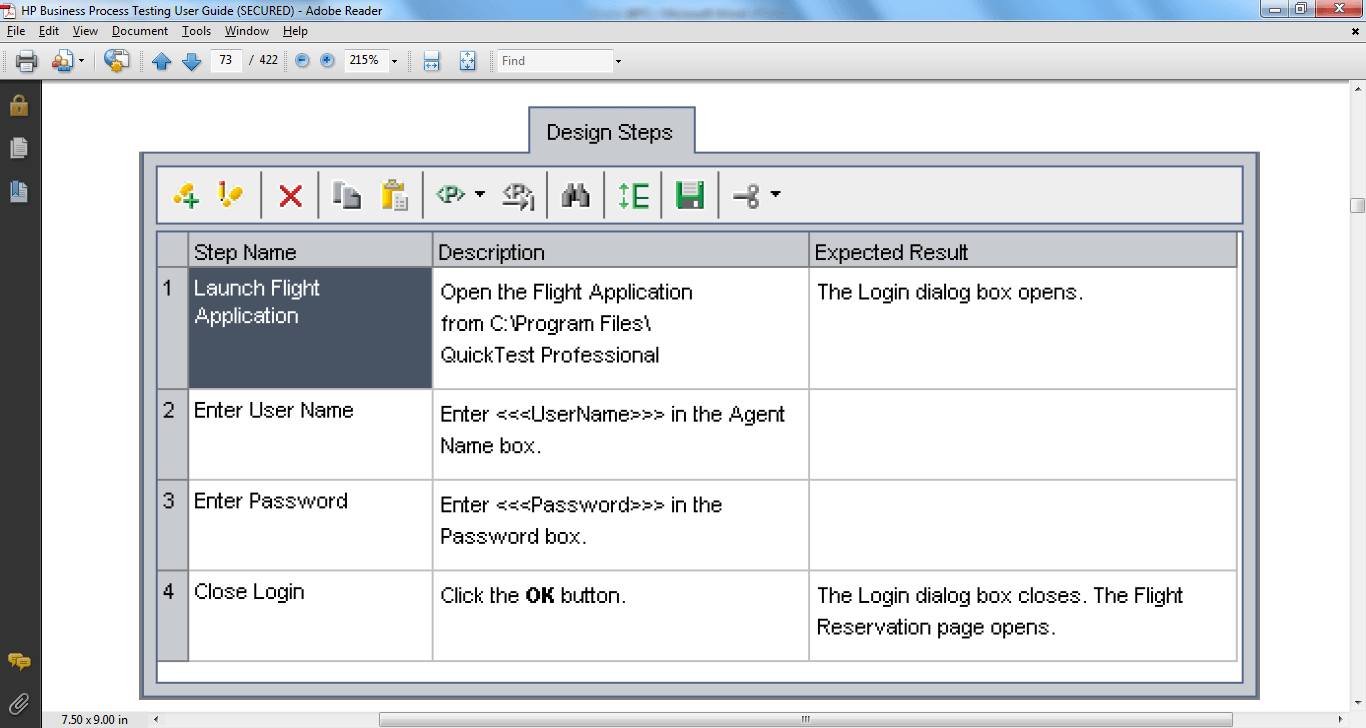Expand the Find options dropdown arrow
Screen dimensions: 1366x728
(x=618, y=61)
